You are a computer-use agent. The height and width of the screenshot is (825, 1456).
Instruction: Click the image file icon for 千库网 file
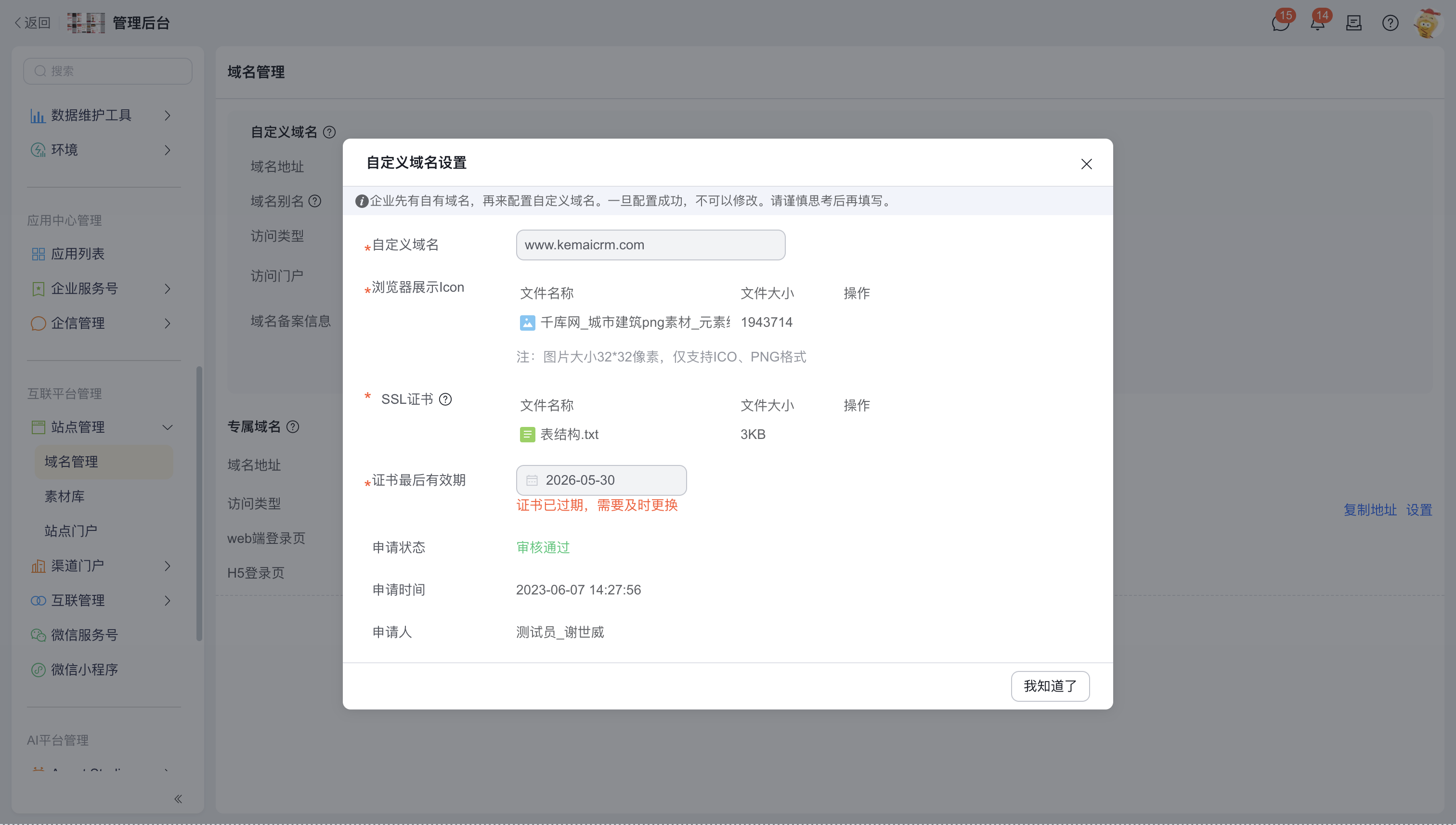(x=527, y=323)
